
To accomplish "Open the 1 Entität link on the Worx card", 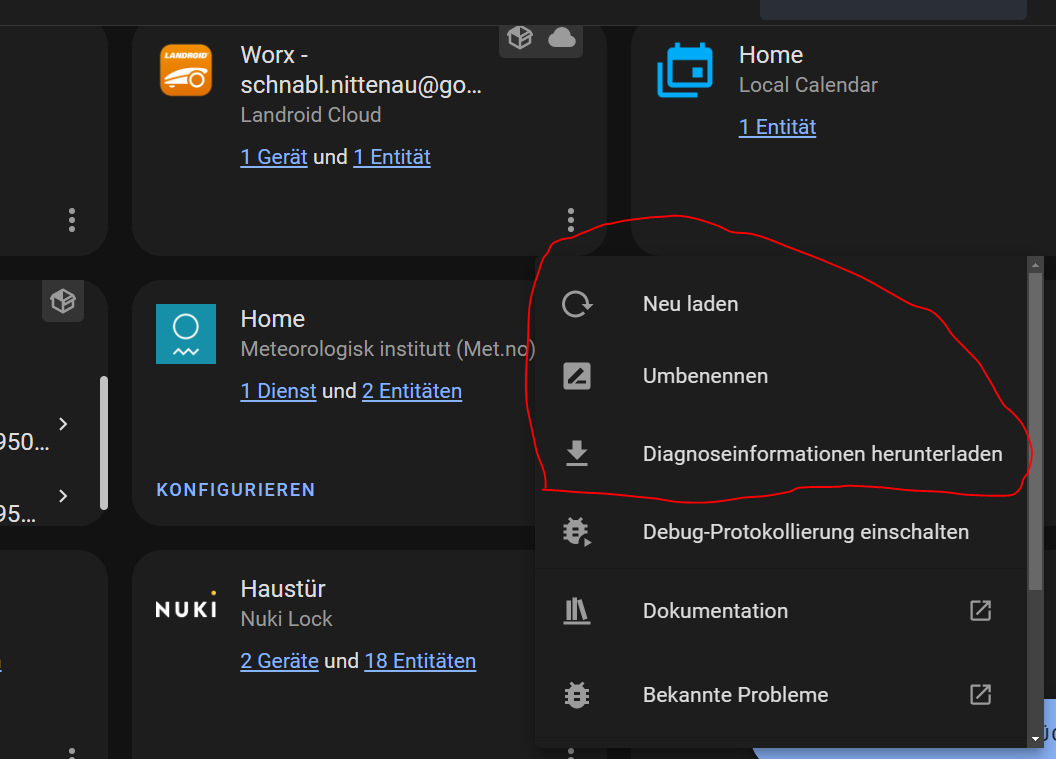I will tap(392, 157).
